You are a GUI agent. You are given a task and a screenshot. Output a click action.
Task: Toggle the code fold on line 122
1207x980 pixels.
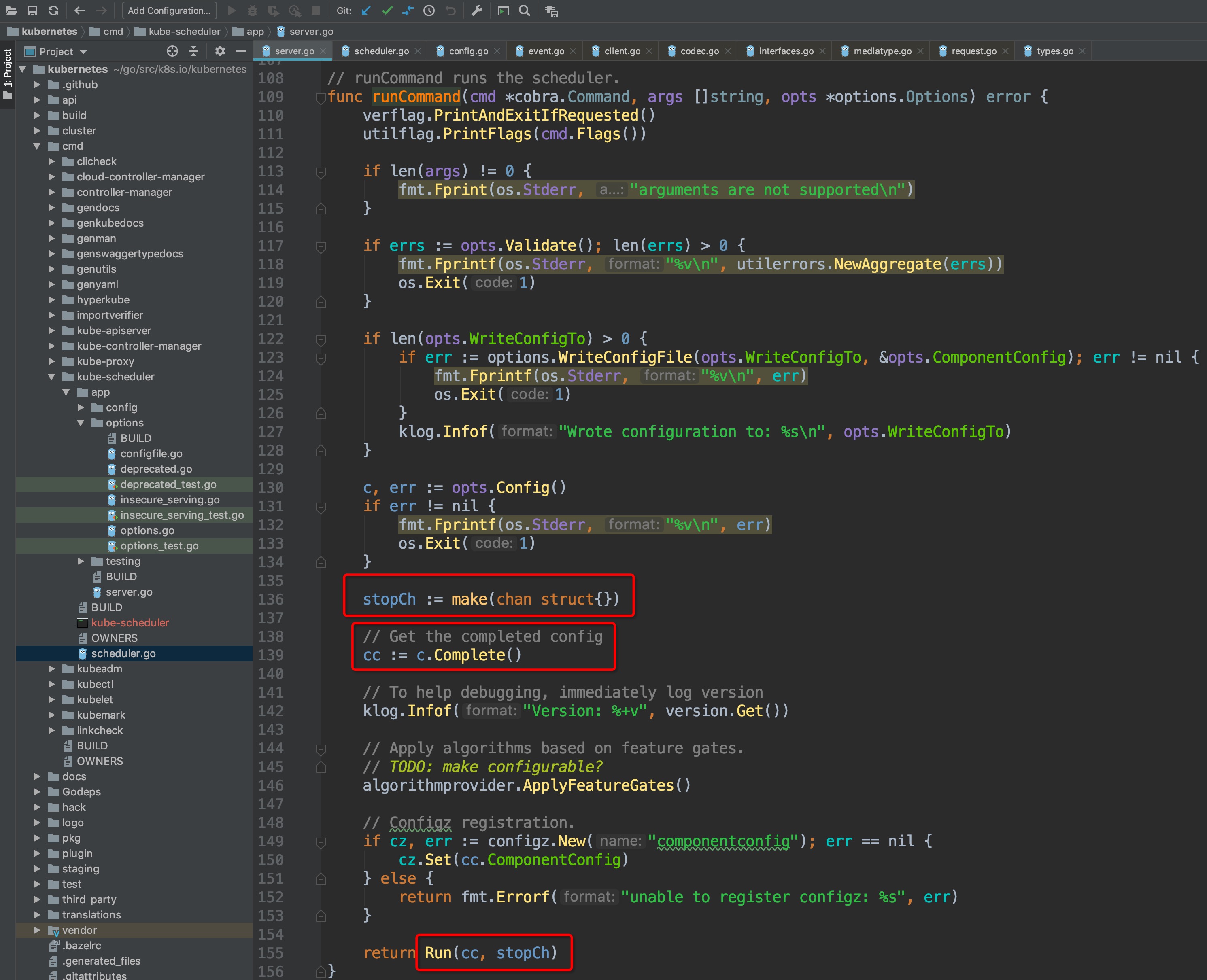coord(321,339)
